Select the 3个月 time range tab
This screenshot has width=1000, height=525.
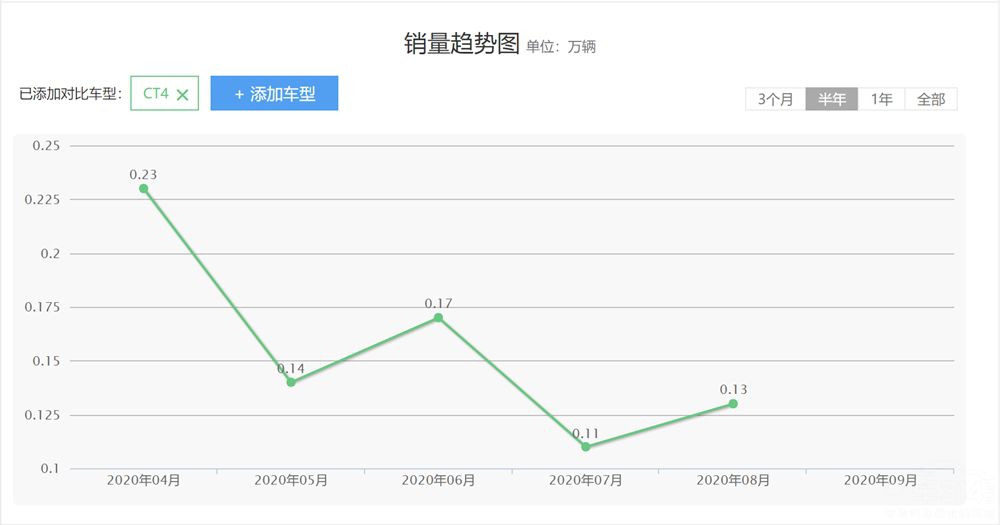[x=775, y=99]
